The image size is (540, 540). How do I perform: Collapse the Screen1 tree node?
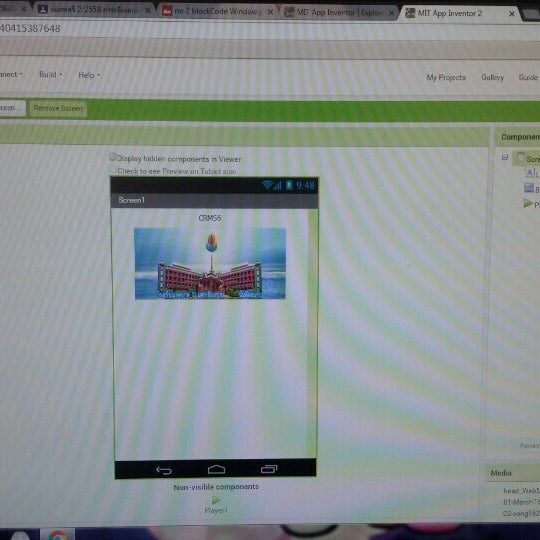coord(505,157)
